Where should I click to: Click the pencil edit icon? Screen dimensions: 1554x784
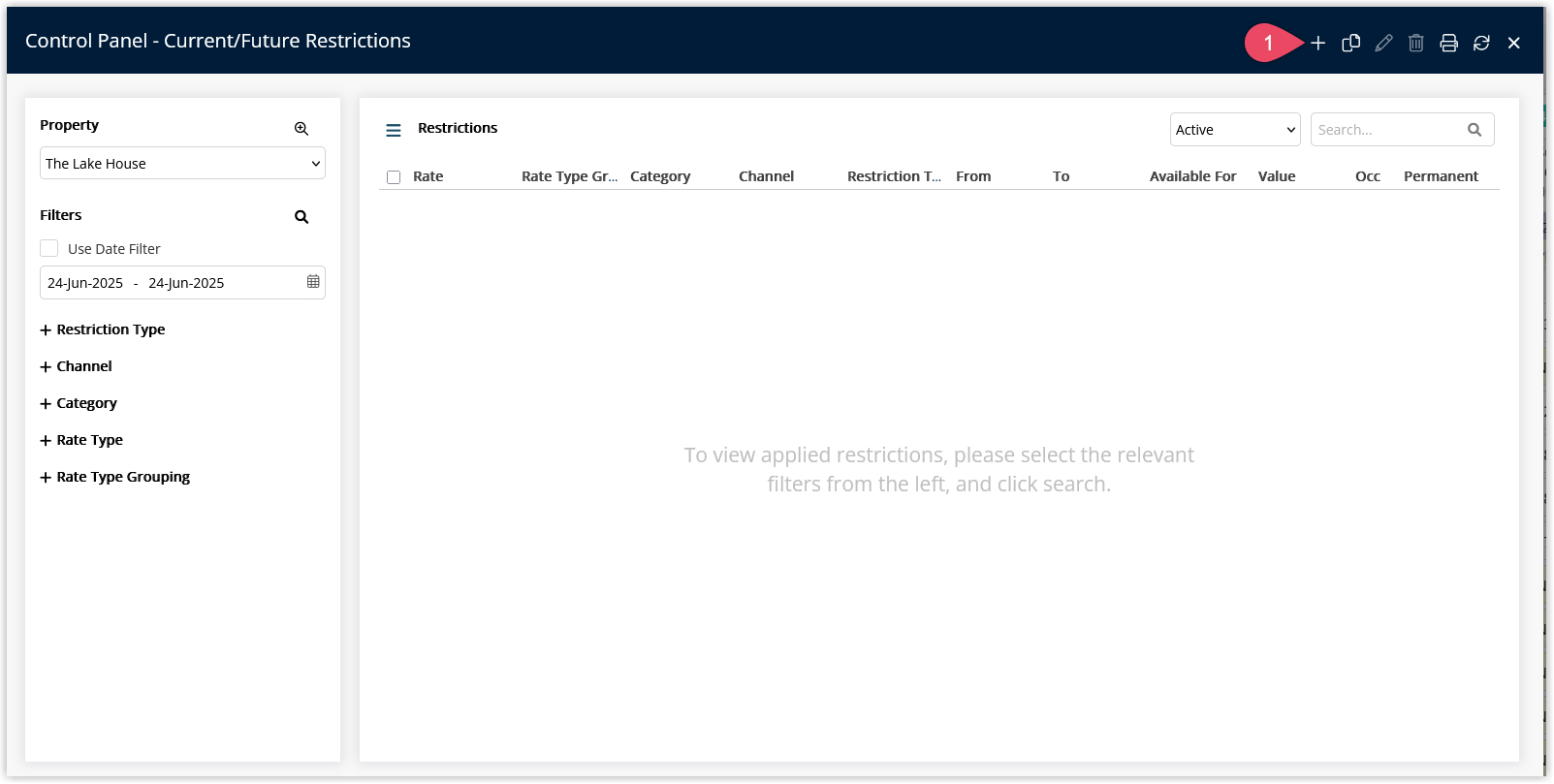pyautogui.click(x=1383, y=43)
